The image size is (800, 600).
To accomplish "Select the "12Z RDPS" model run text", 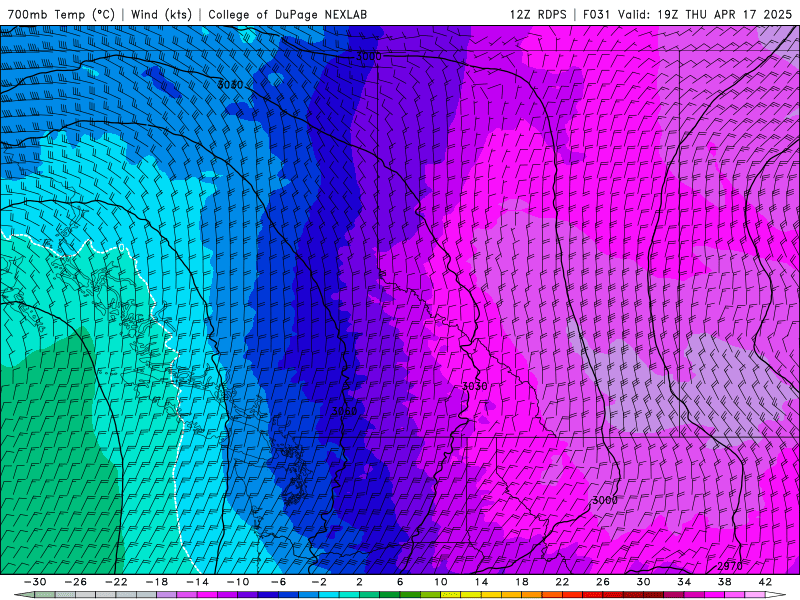I will (x=538, y=14).
